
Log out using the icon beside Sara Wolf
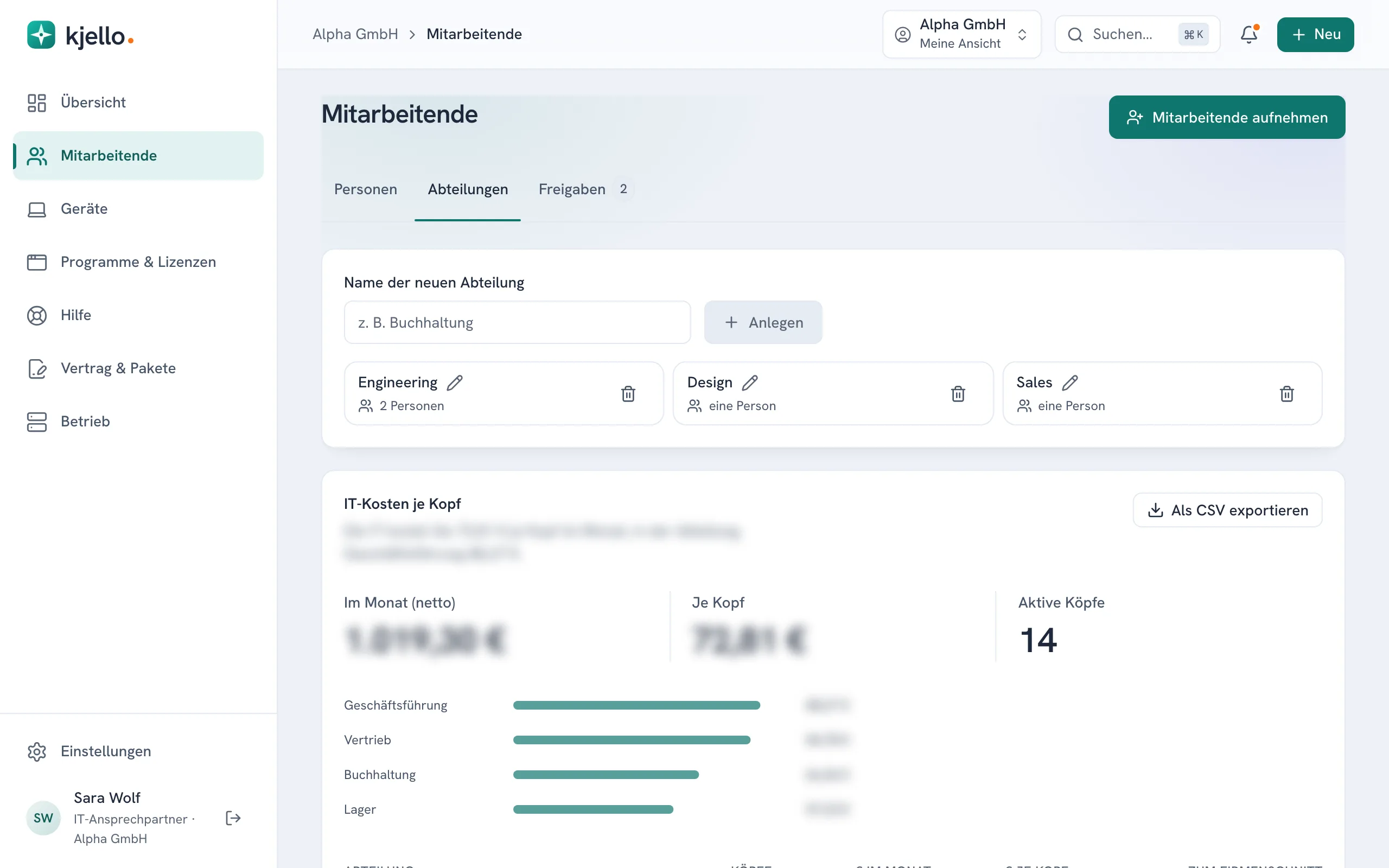coord(233,818)
